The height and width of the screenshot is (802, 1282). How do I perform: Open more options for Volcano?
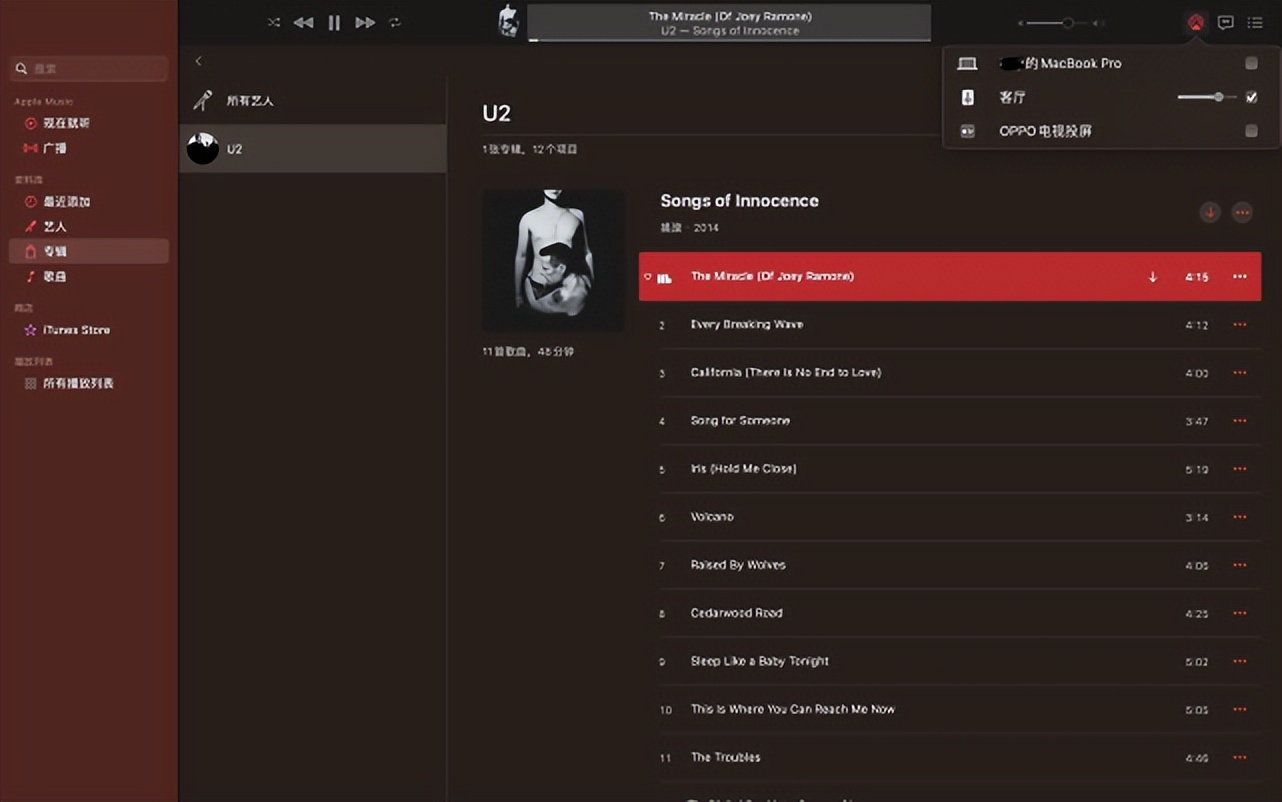click(1240, 517)
